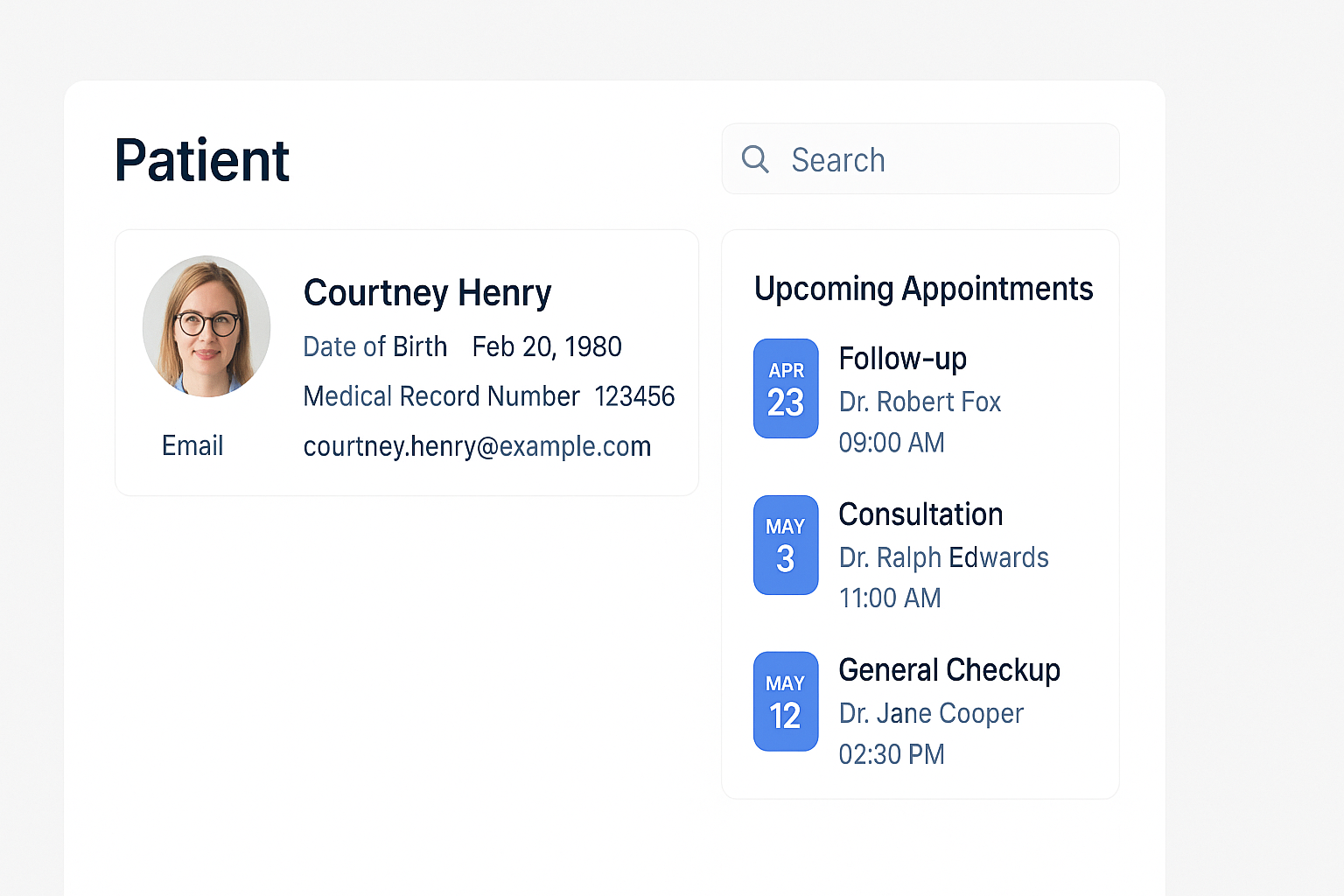The image size is (1344, 896).
Task: Select the patient name Courtney Henry
Action: click(427, 293)
